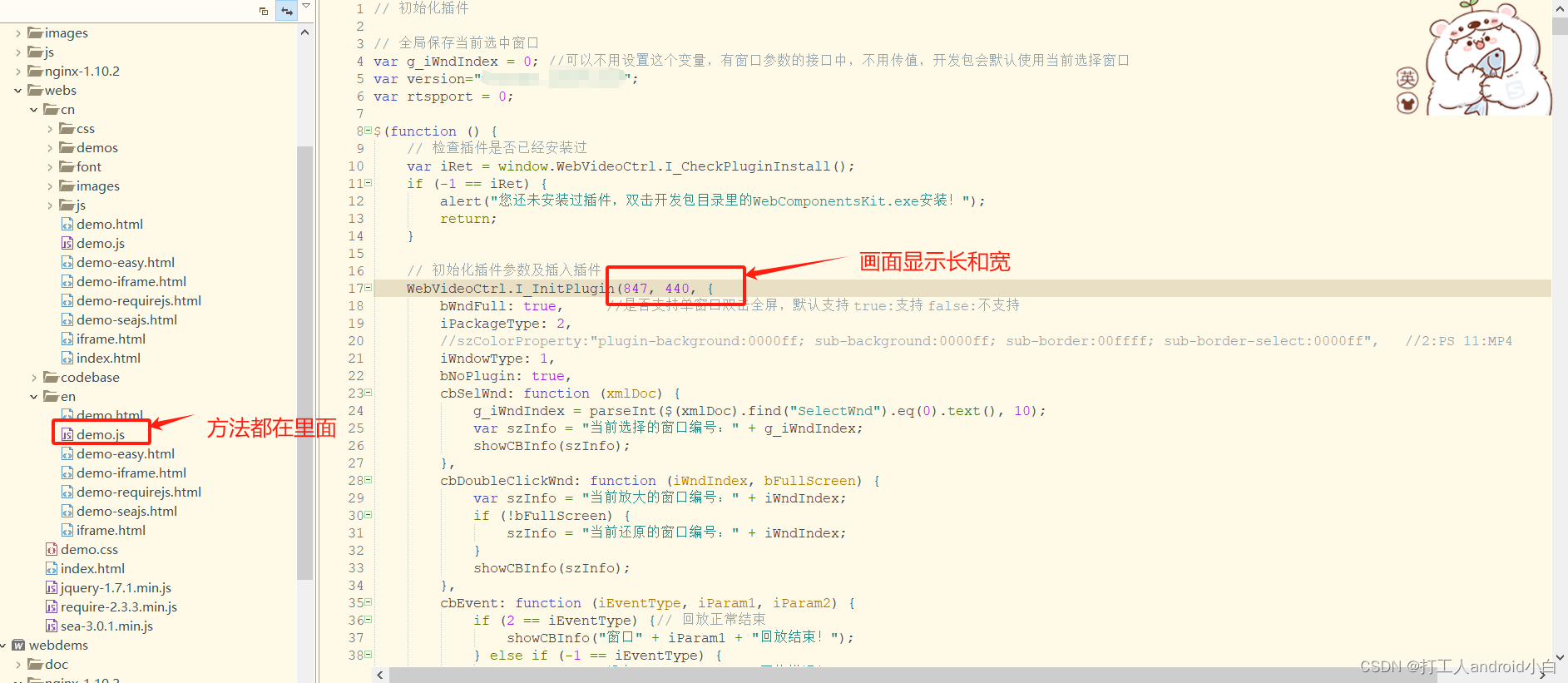Click editor vertical scrollbar down arrow
The width and height of the screenshot is (1568, 683).
[1560, 657]
